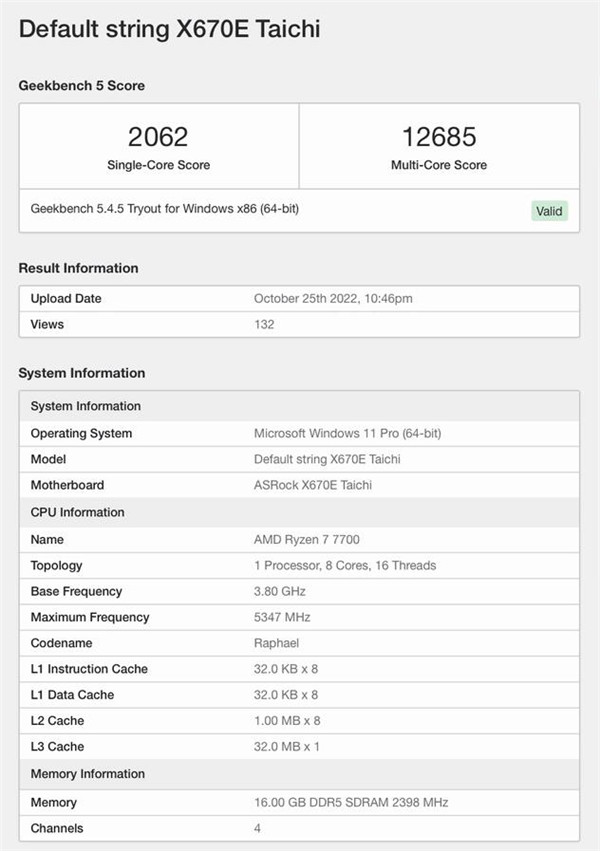This screenshot has width=600, height=851.
Task: Select the multi-core score 12685
Action: click(438, 137)
